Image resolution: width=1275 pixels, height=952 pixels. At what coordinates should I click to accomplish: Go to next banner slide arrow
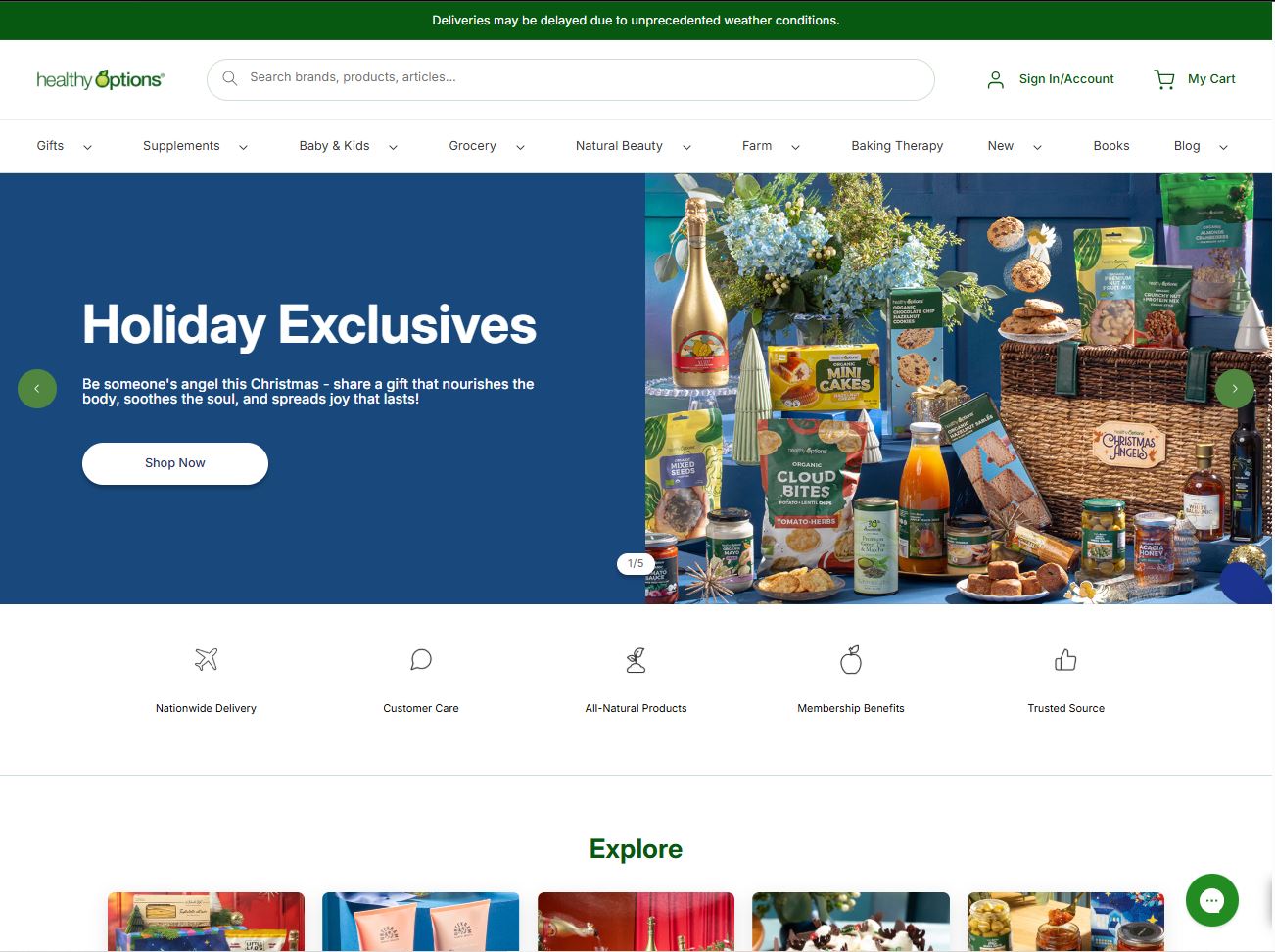1235,389
